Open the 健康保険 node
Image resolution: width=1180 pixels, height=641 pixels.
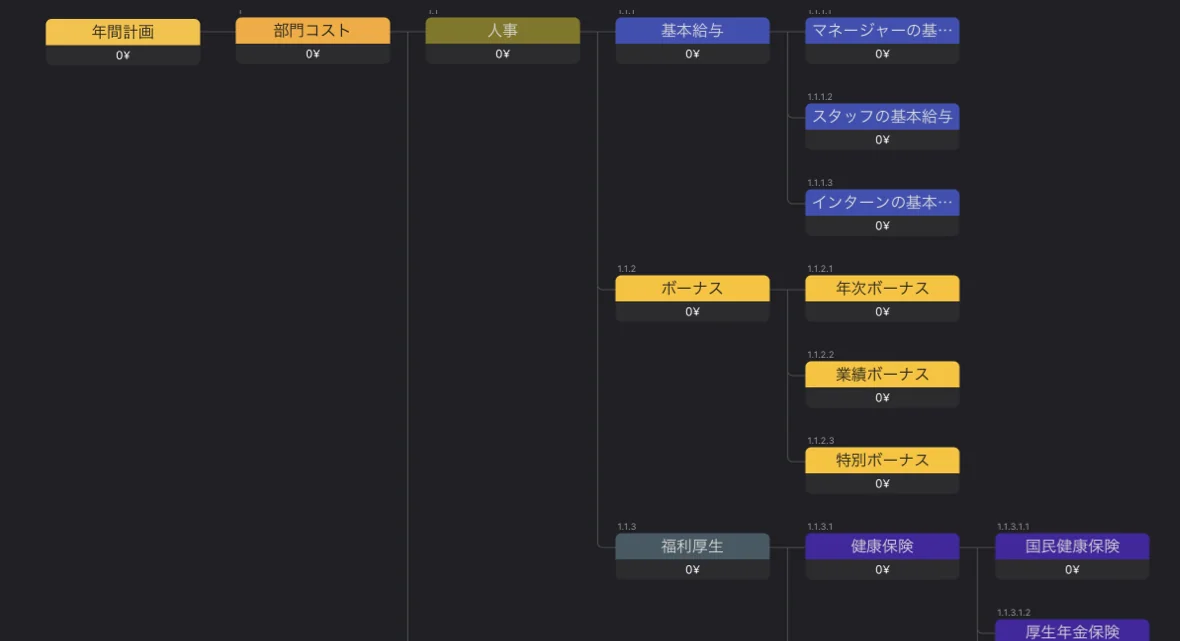882,547
